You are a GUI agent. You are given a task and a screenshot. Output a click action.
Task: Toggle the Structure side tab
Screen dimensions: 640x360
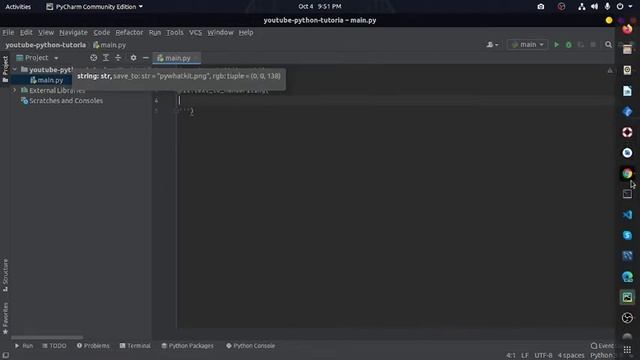point(5,275)
